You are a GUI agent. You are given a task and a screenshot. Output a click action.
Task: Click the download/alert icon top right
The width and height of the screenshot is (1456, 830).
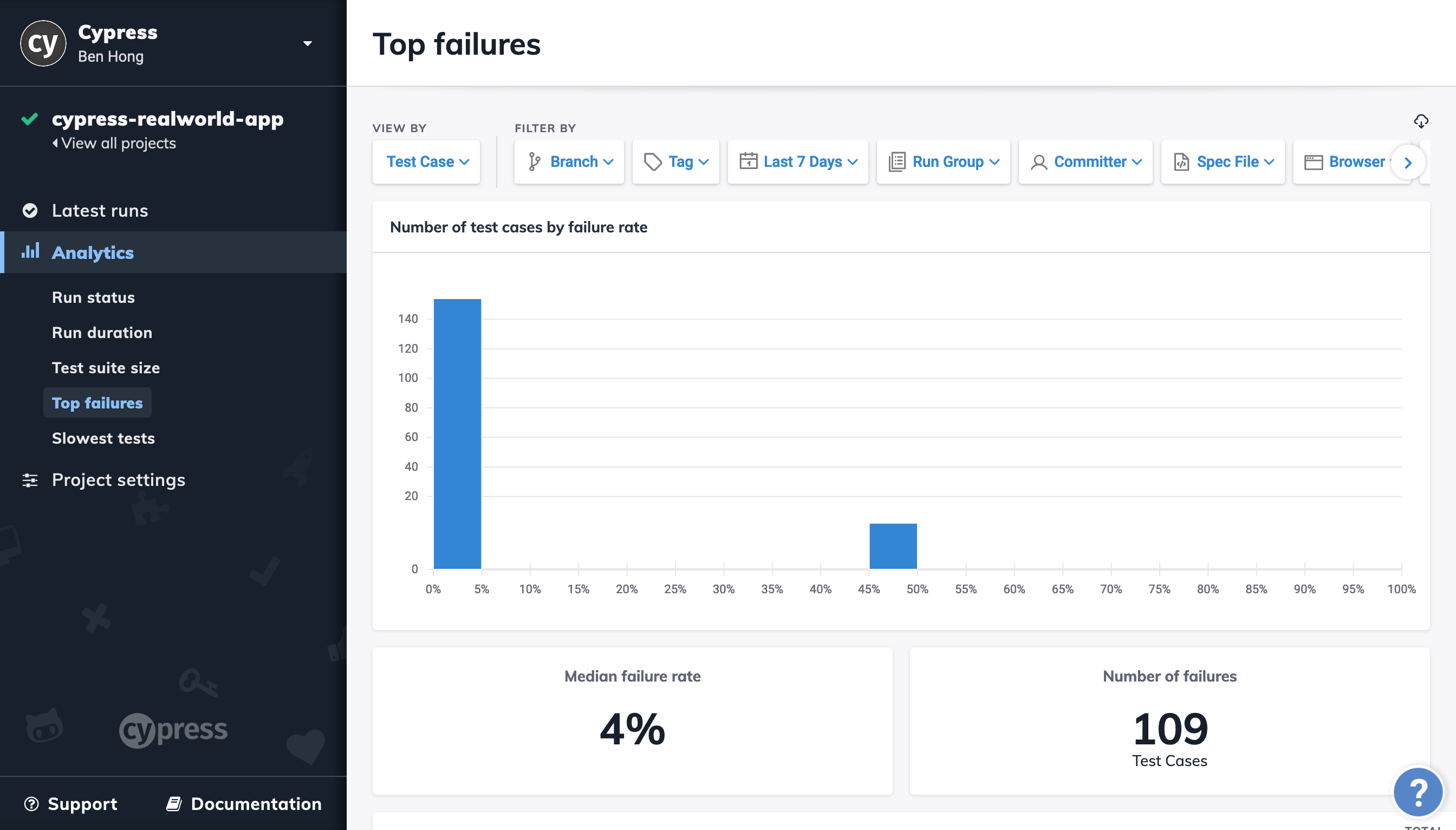(1421, 121)
